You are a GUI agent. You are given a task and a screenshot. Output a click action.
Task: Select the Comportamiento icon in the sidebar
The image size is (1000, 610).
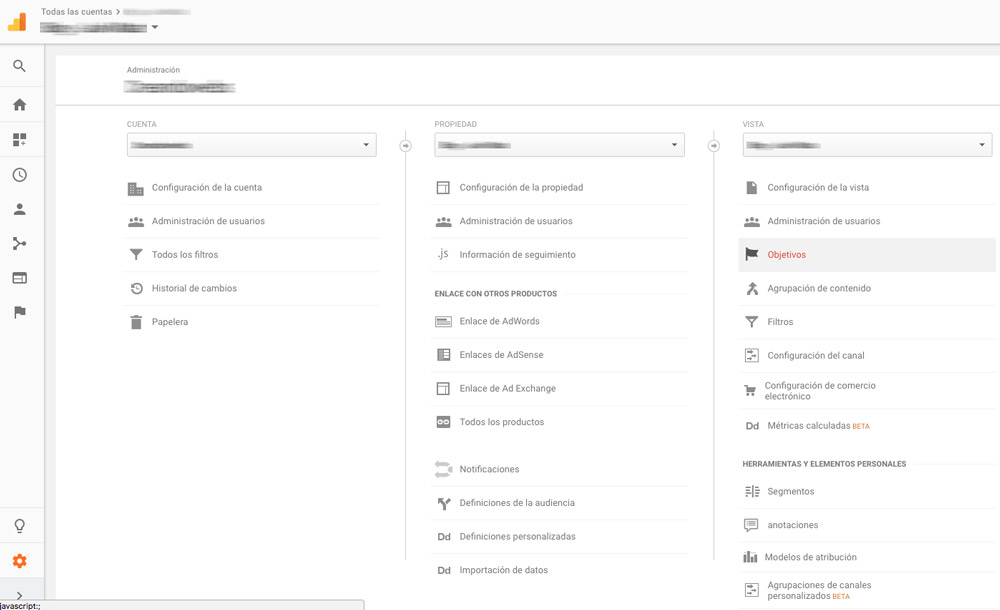tap(20, 277)
